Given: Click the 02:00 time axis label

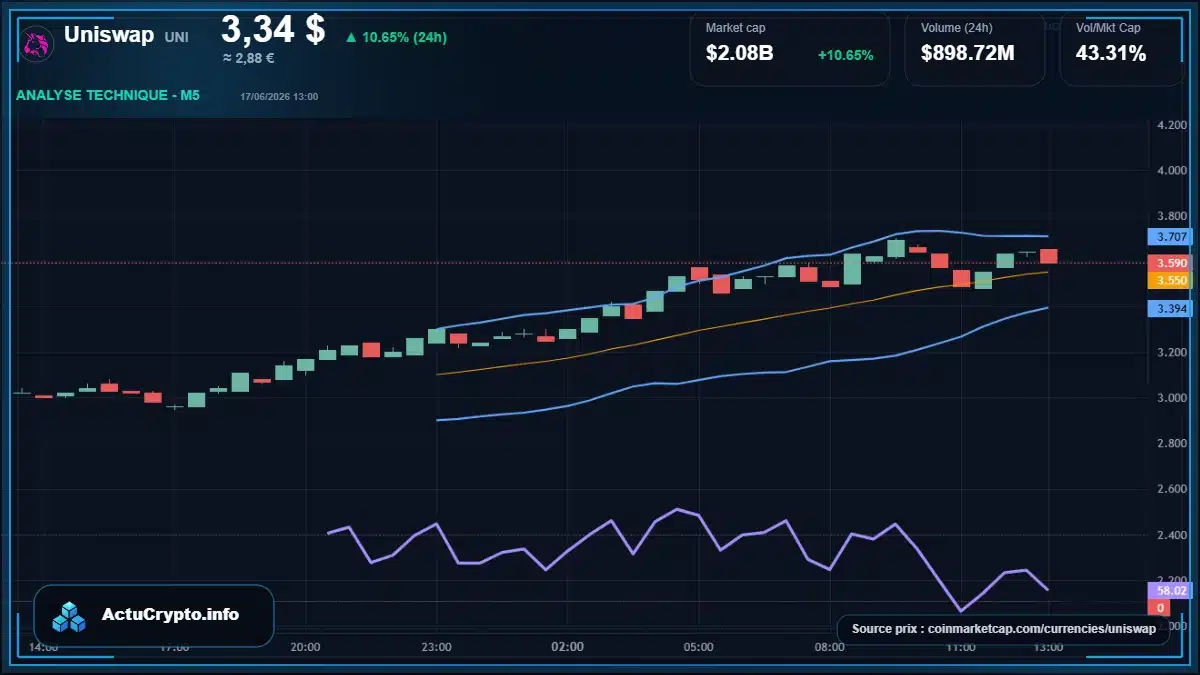Looking at the screenshot, I should point(567,648).
